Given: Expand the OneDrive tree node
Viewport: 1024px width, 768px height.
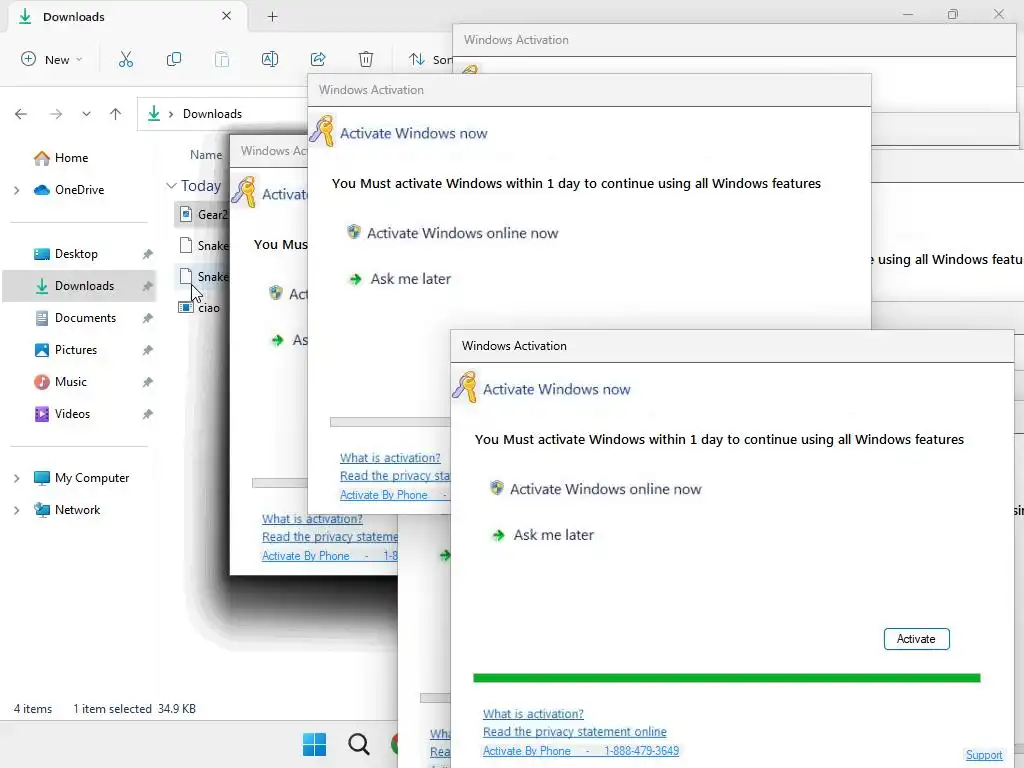Looking at the screenshot, I should click(16, 190).
